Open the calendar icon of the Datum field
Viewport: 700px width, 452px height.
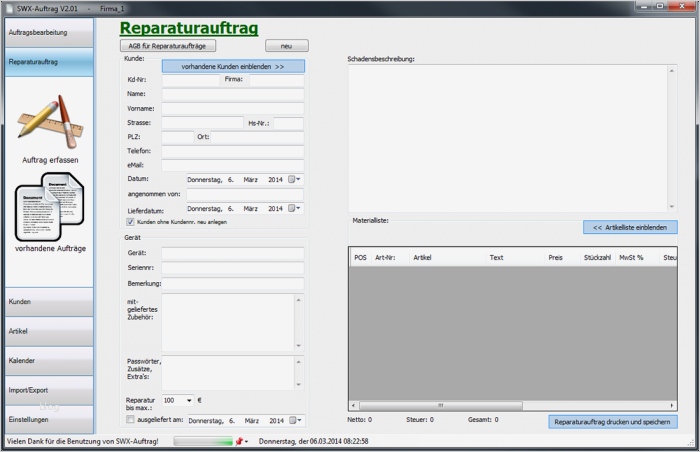coord(292,179)
